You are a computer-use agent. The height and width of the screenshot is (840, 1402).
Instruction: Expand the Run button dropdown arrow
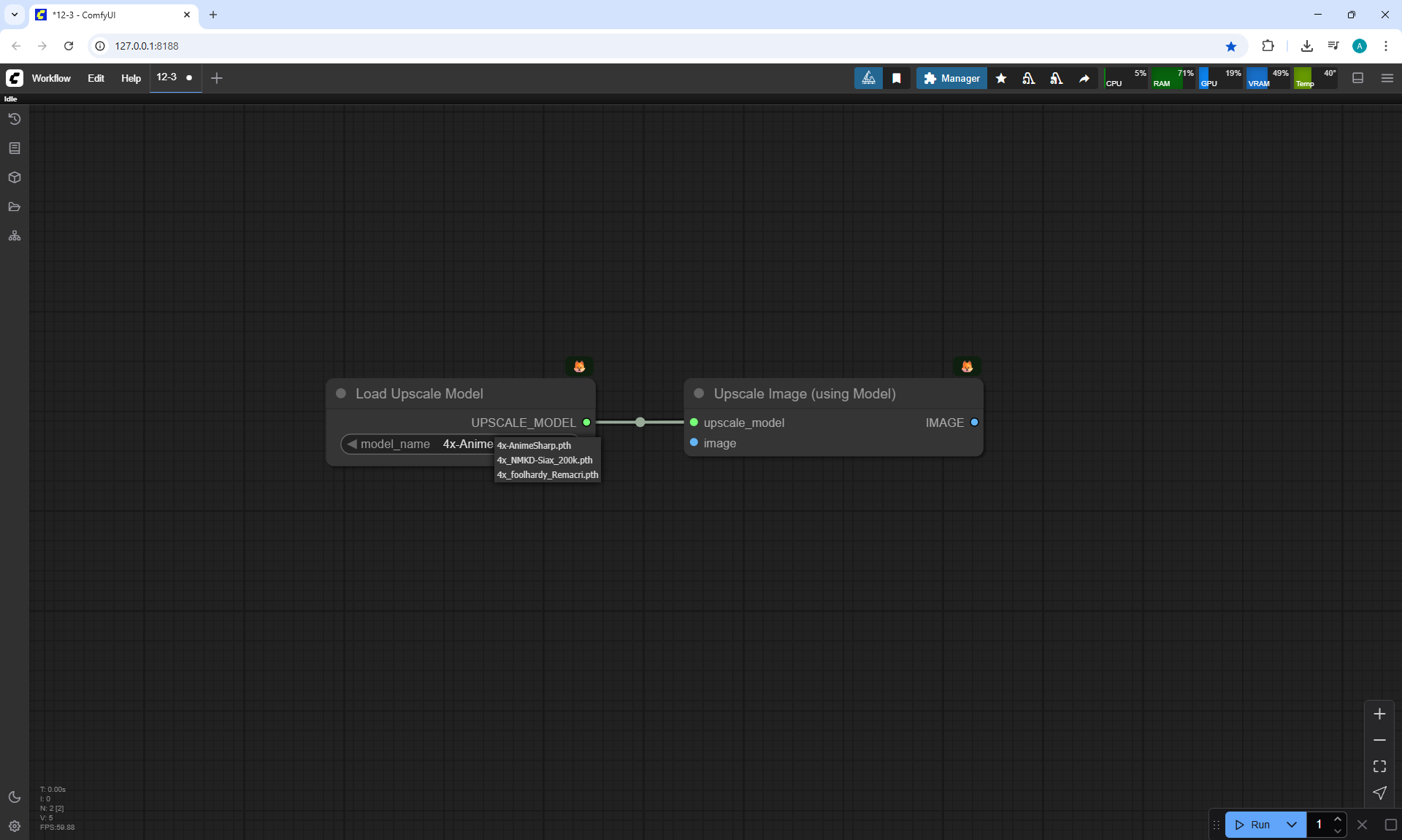[x=1291, y=825]
